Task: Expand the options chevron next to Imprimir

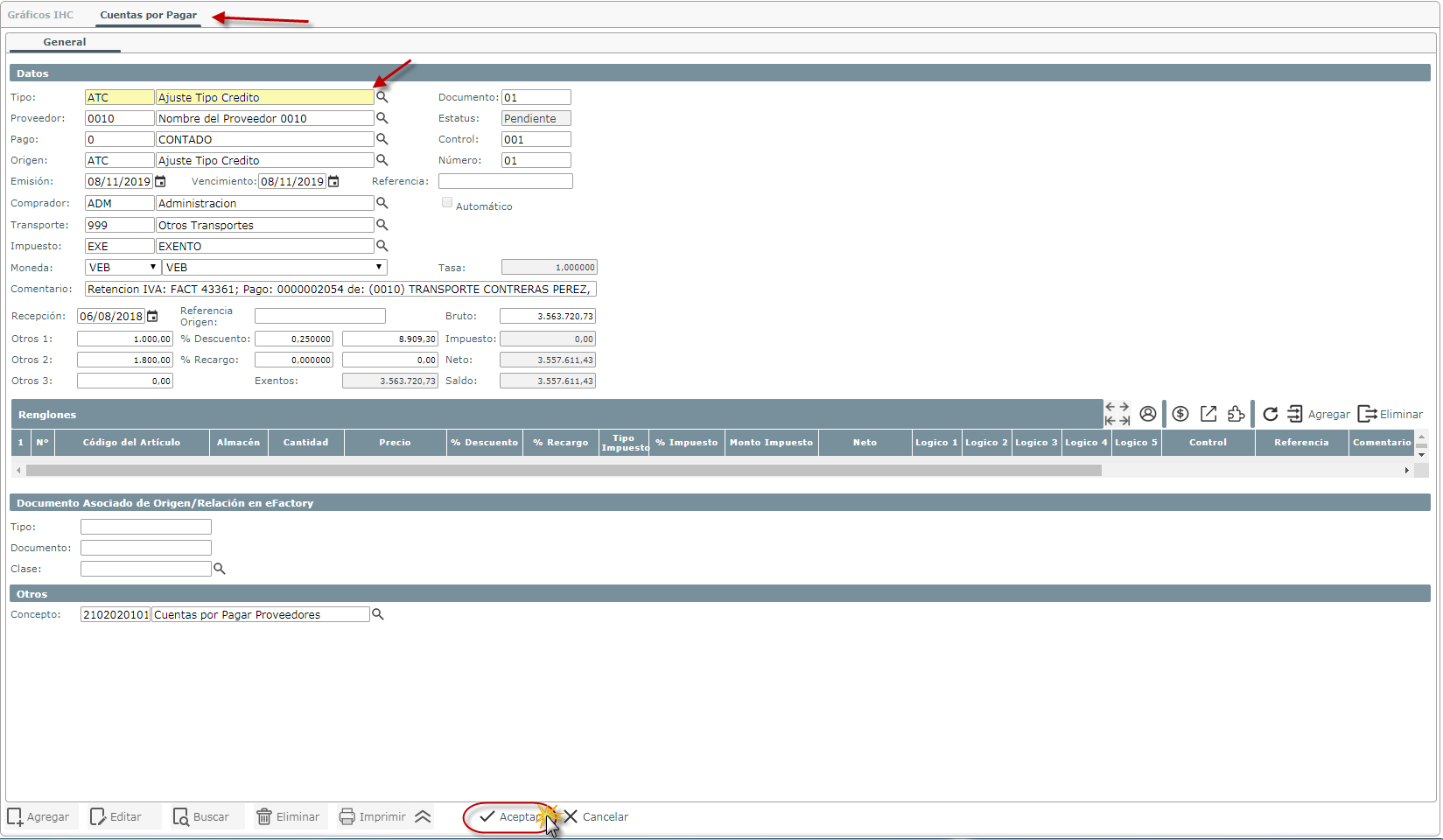Action: (x=423, y=816)
